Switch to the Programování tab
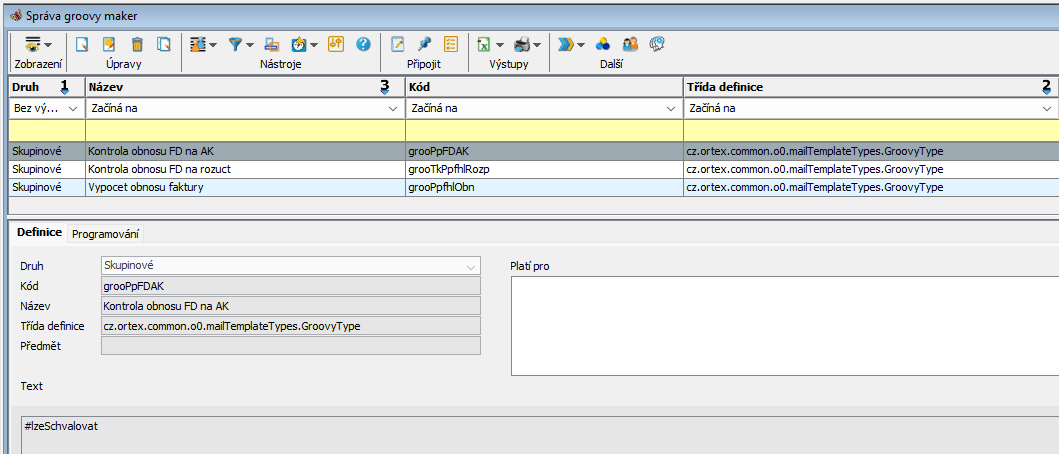 pyautogui.click(x=106, y=233)
